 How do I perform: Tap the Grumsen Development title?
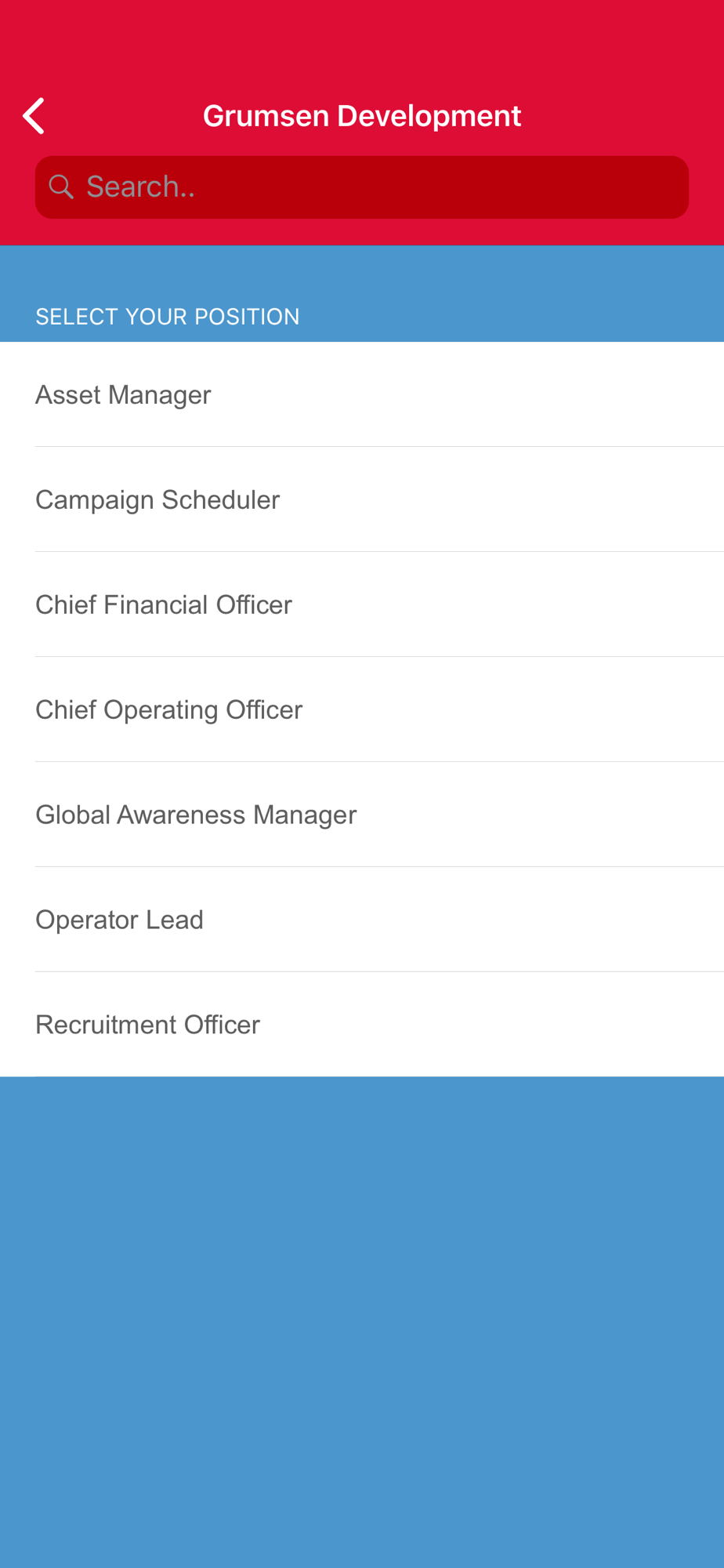coord(362,116)
